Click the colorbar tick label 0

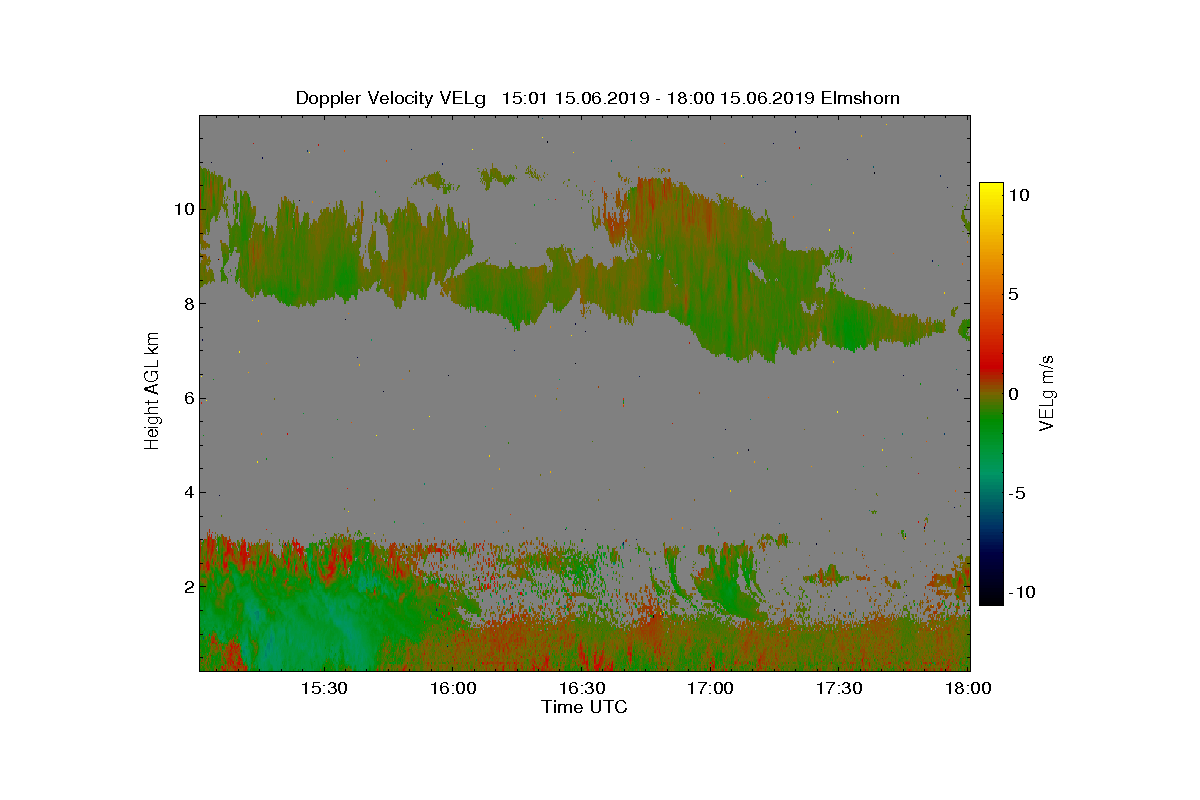1013,393
